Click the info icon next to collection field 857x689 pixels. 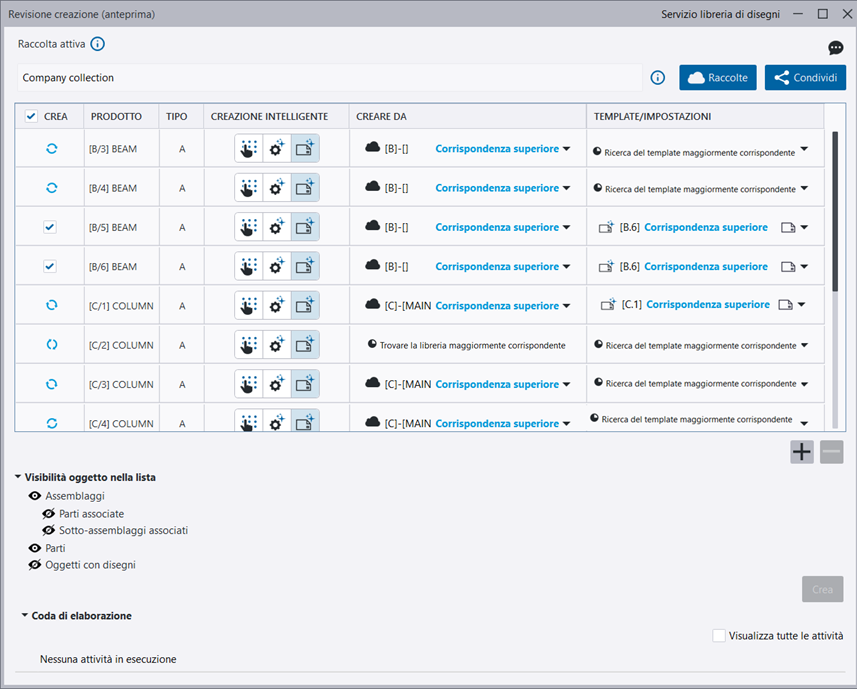tap(658, 78)
